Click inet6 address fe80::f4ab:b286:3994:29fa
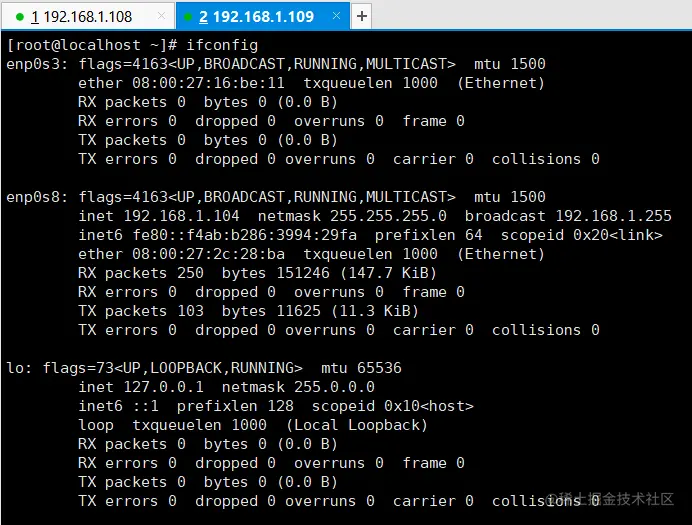The height and width of the screenshot is (525, 692). pos(245,235)
